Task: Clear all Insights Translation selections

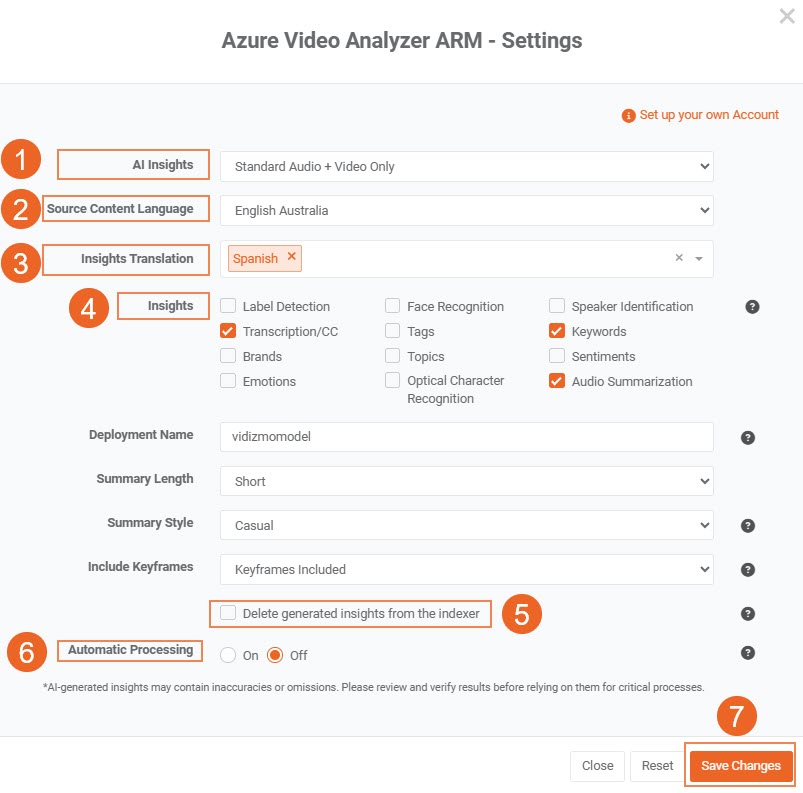Action: click(679, 258)
